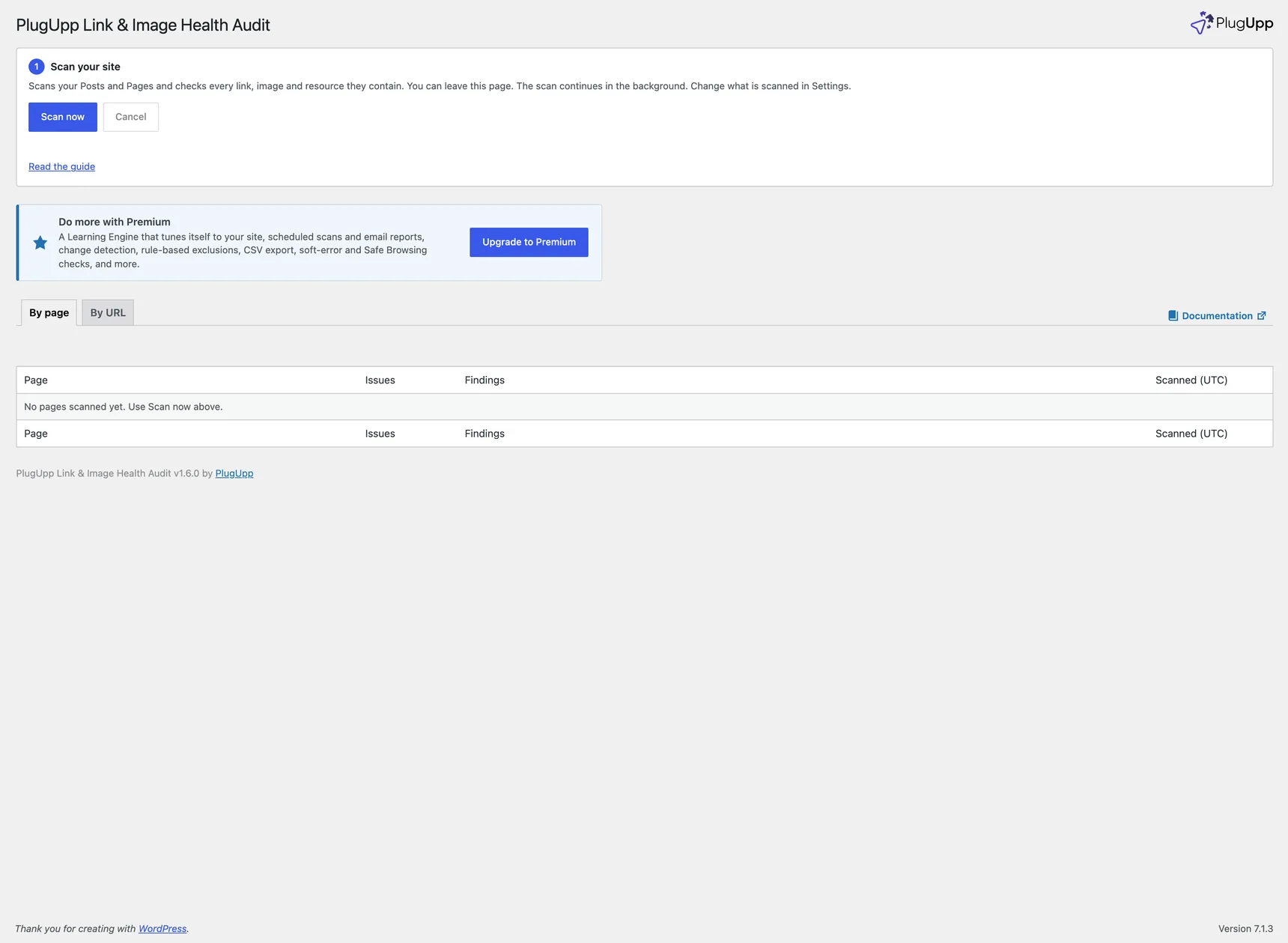
Task: Click Upgrade to Premium button
Action: tap(529, 242)
